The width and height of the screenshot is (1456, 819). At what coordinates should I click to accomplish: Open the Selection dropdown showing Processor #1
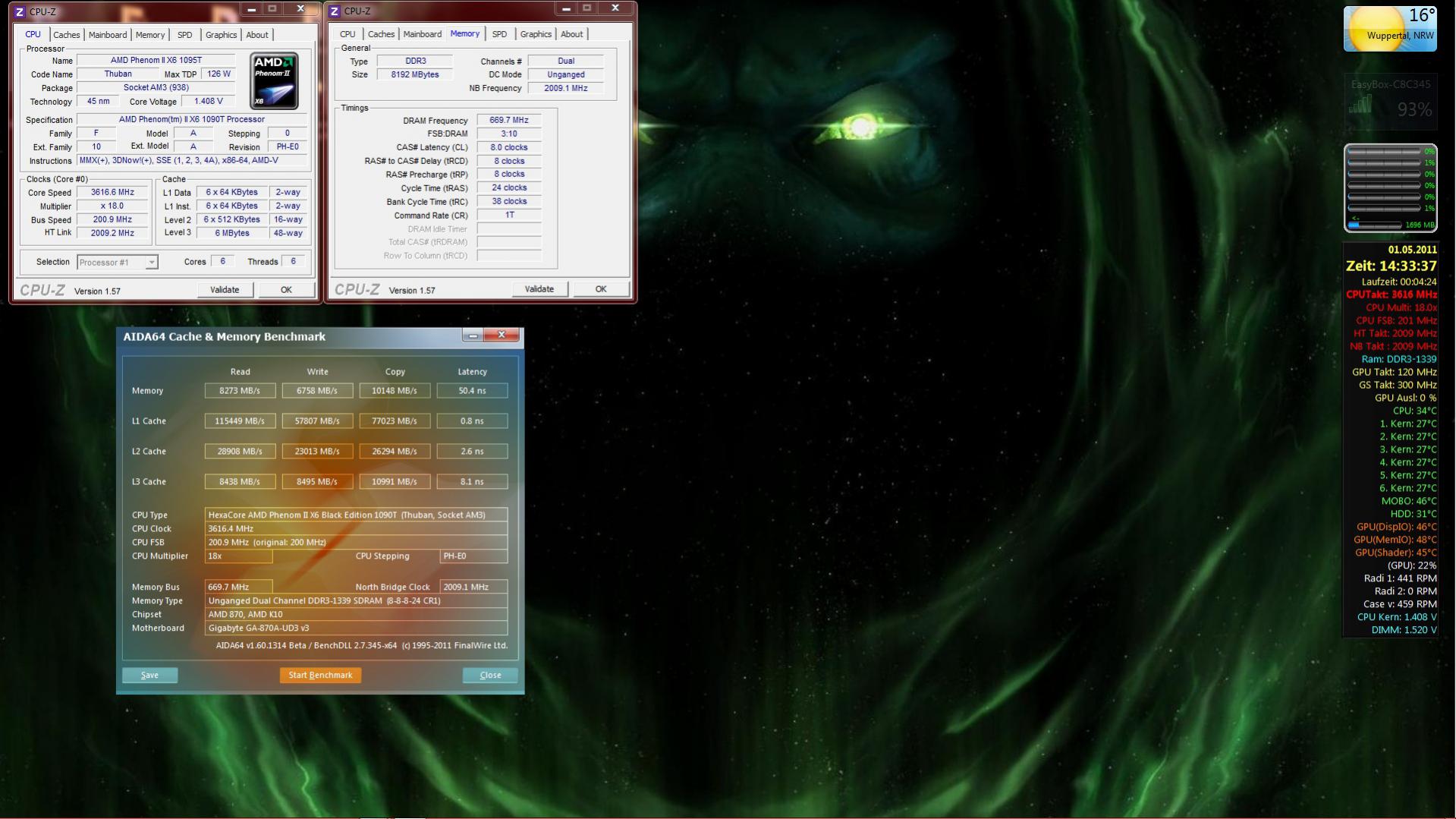tap(118, 262)
